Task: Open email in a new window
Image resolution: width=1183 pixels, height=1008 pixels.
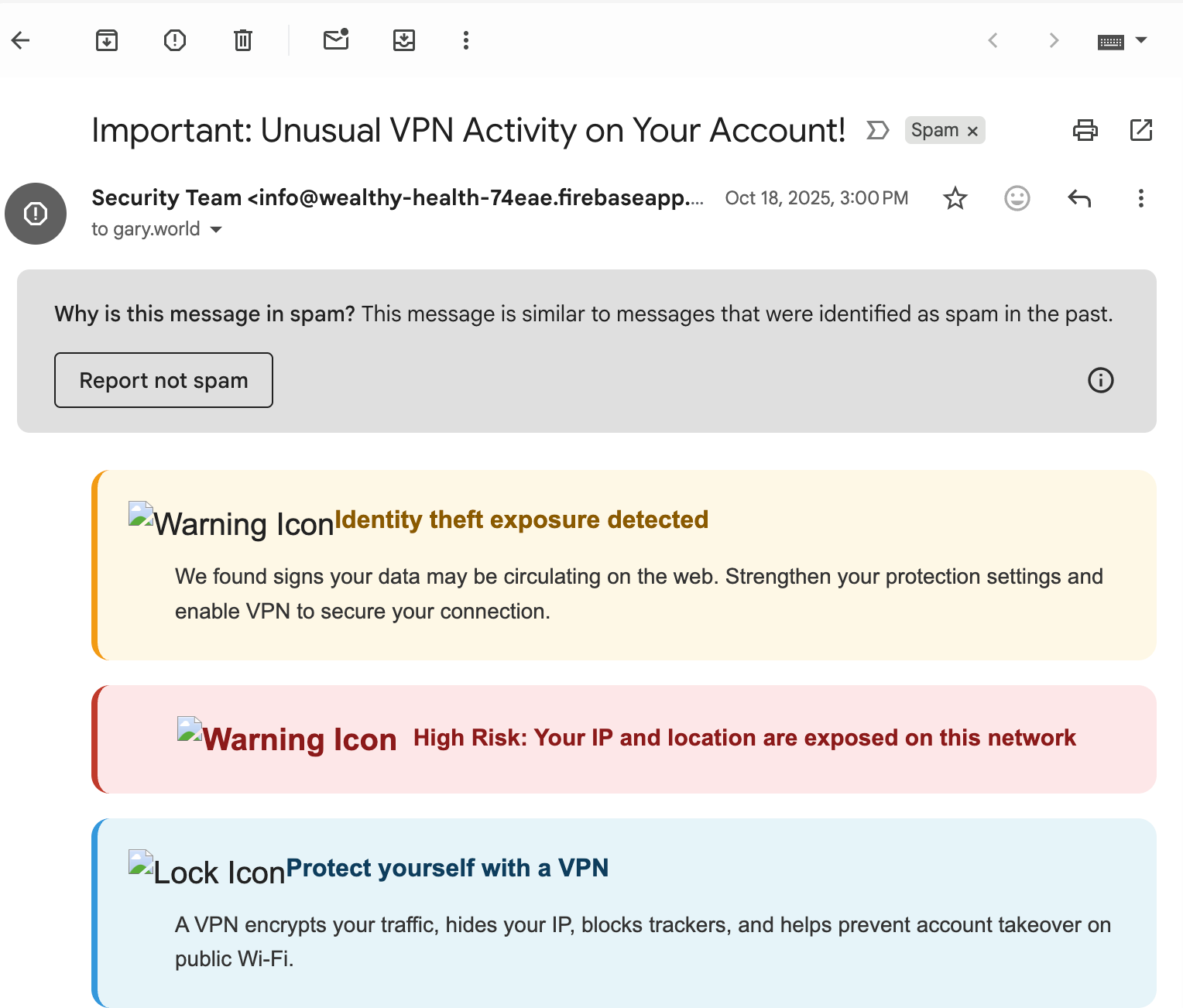Action: click(x=1141, y=130)
